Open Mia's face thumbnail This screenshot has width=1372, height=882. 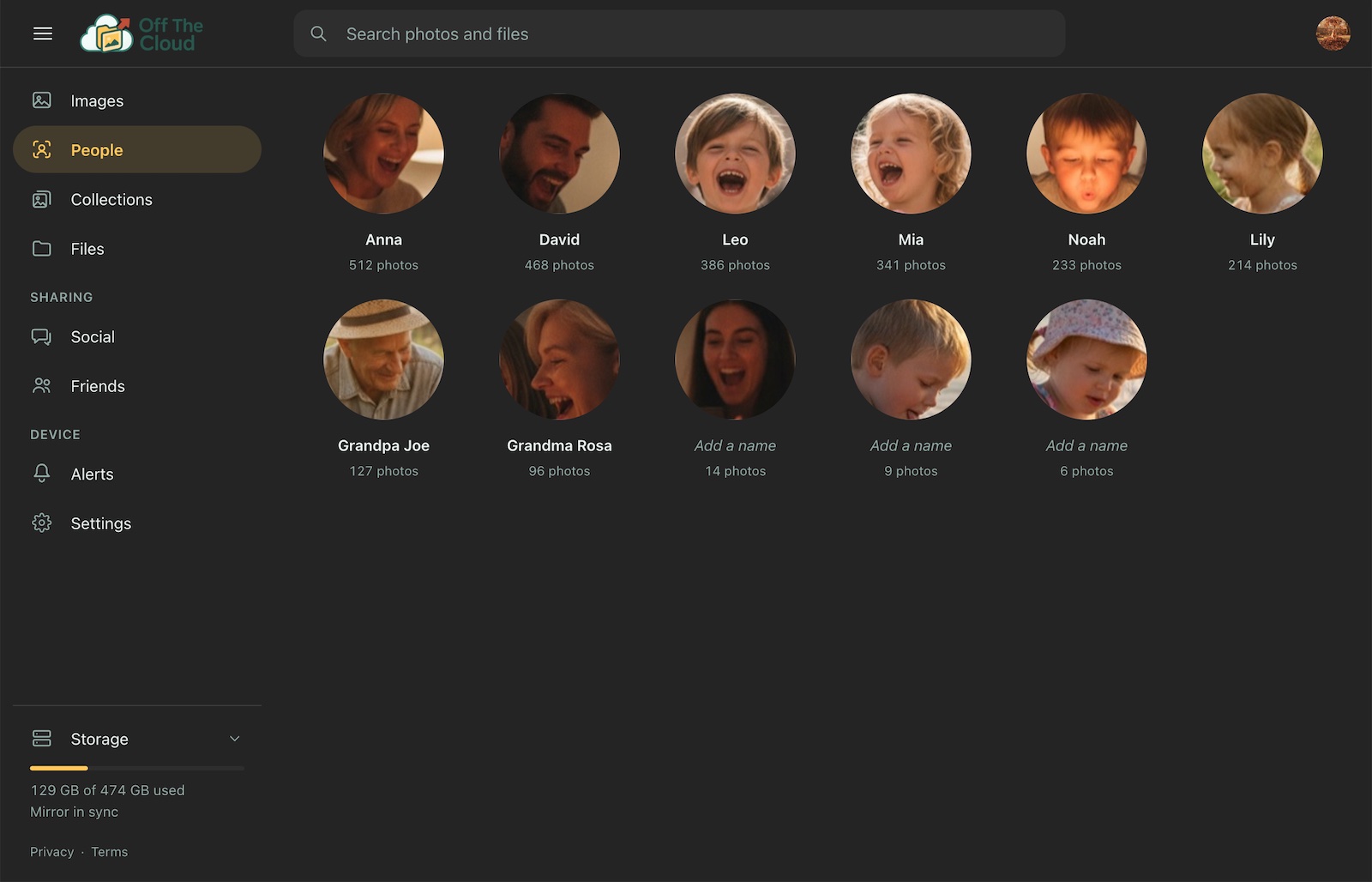(x=911, y=154)
